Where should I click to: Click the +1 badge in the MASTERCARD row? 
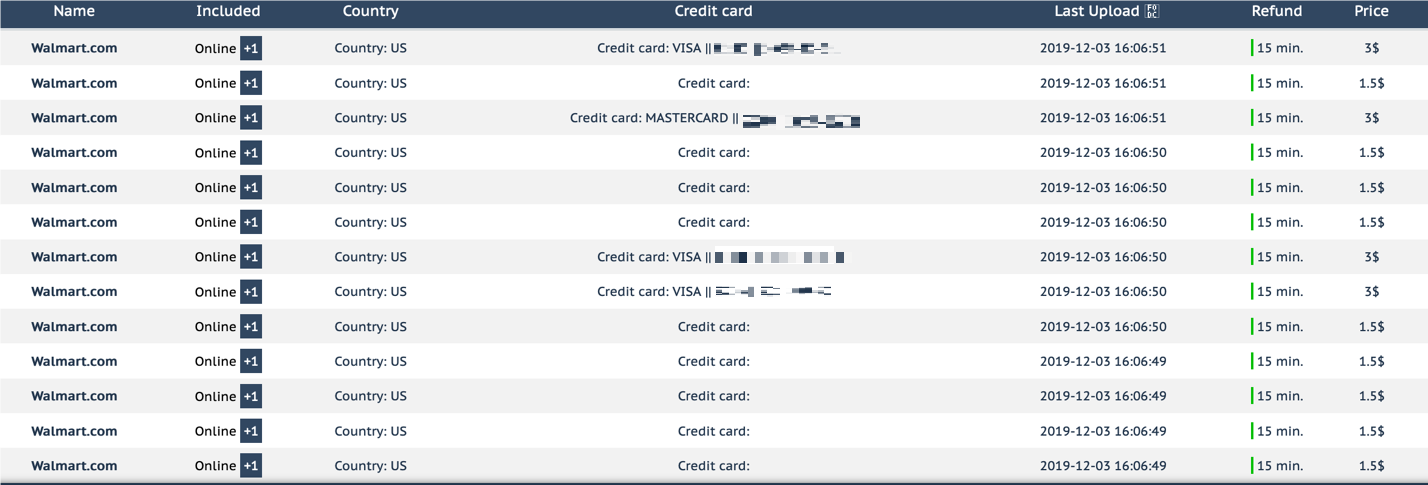pos(251,118)
